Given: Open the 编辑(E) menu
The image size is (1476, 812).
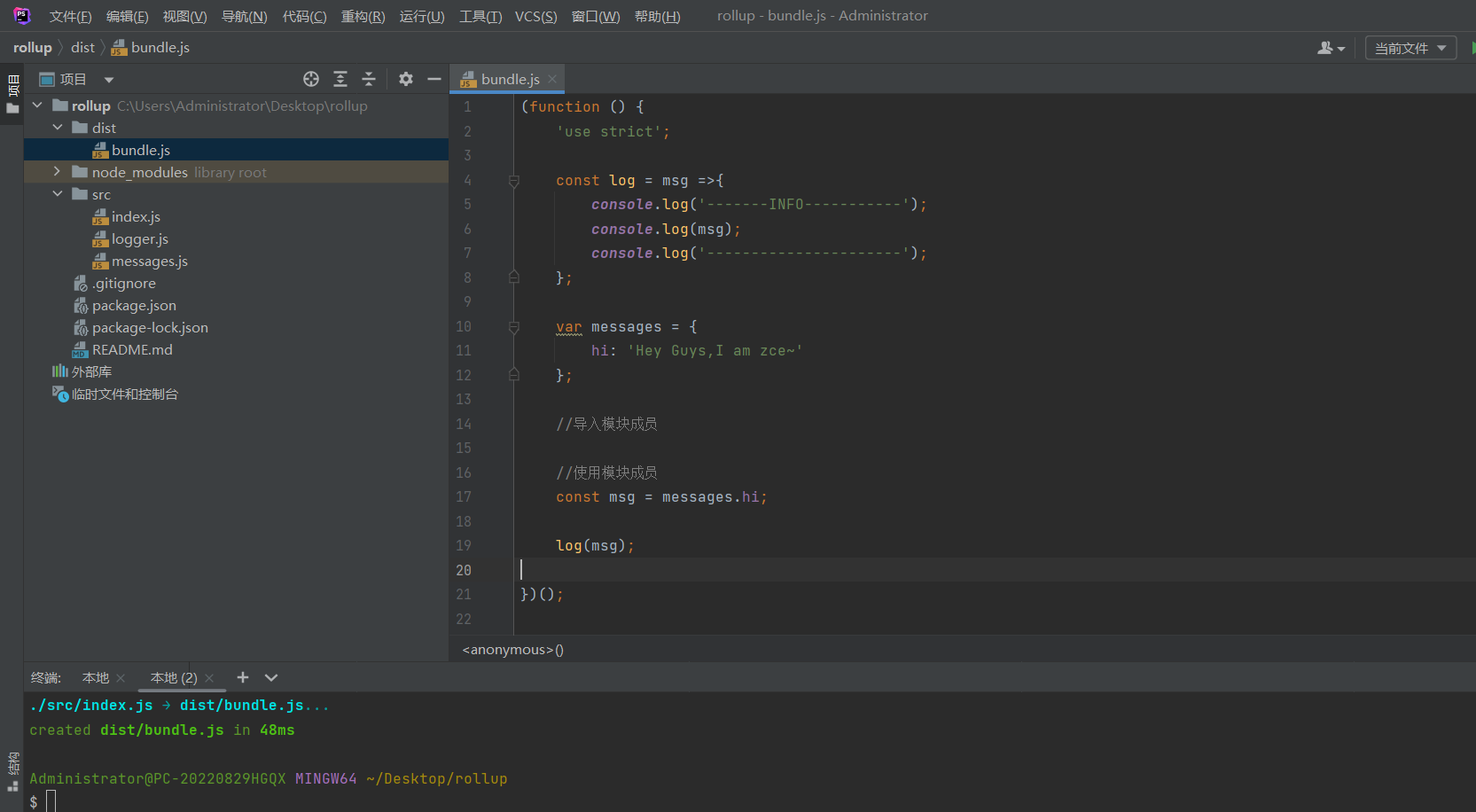Looking at the screenshot, I should (x=128, y=16).
